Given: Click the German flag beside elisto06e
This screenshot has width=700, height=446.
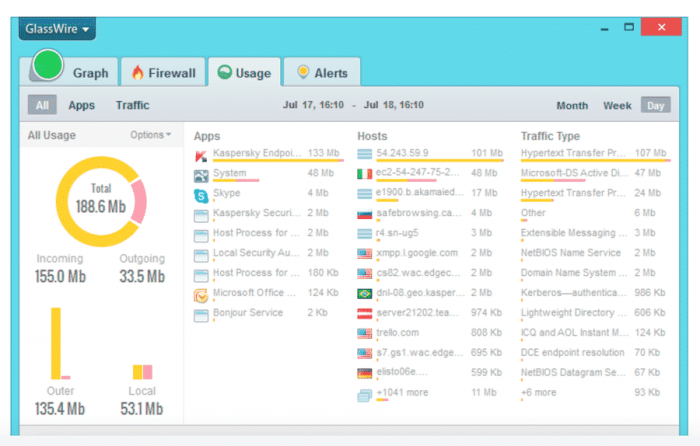Looking at the screenshot, I should point(365,373).
